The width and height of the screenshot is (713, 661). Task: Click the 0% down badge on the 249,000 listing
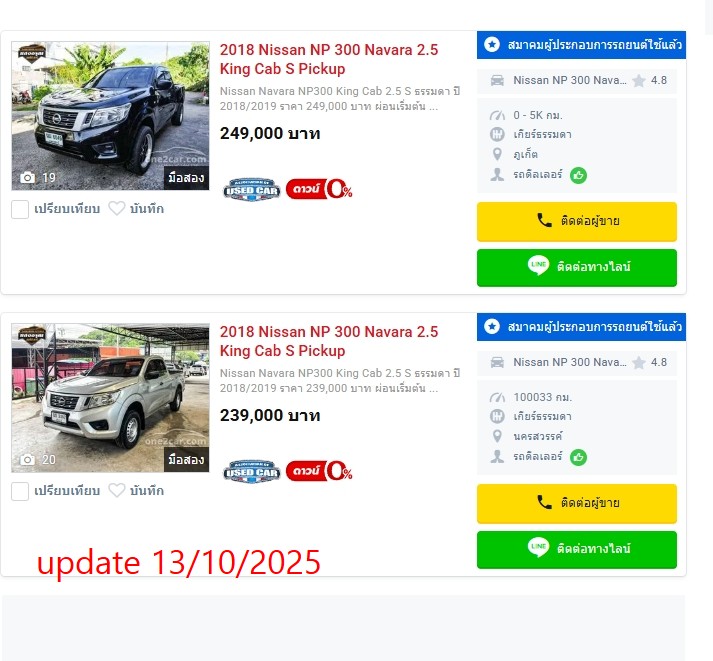pos(319,189)
